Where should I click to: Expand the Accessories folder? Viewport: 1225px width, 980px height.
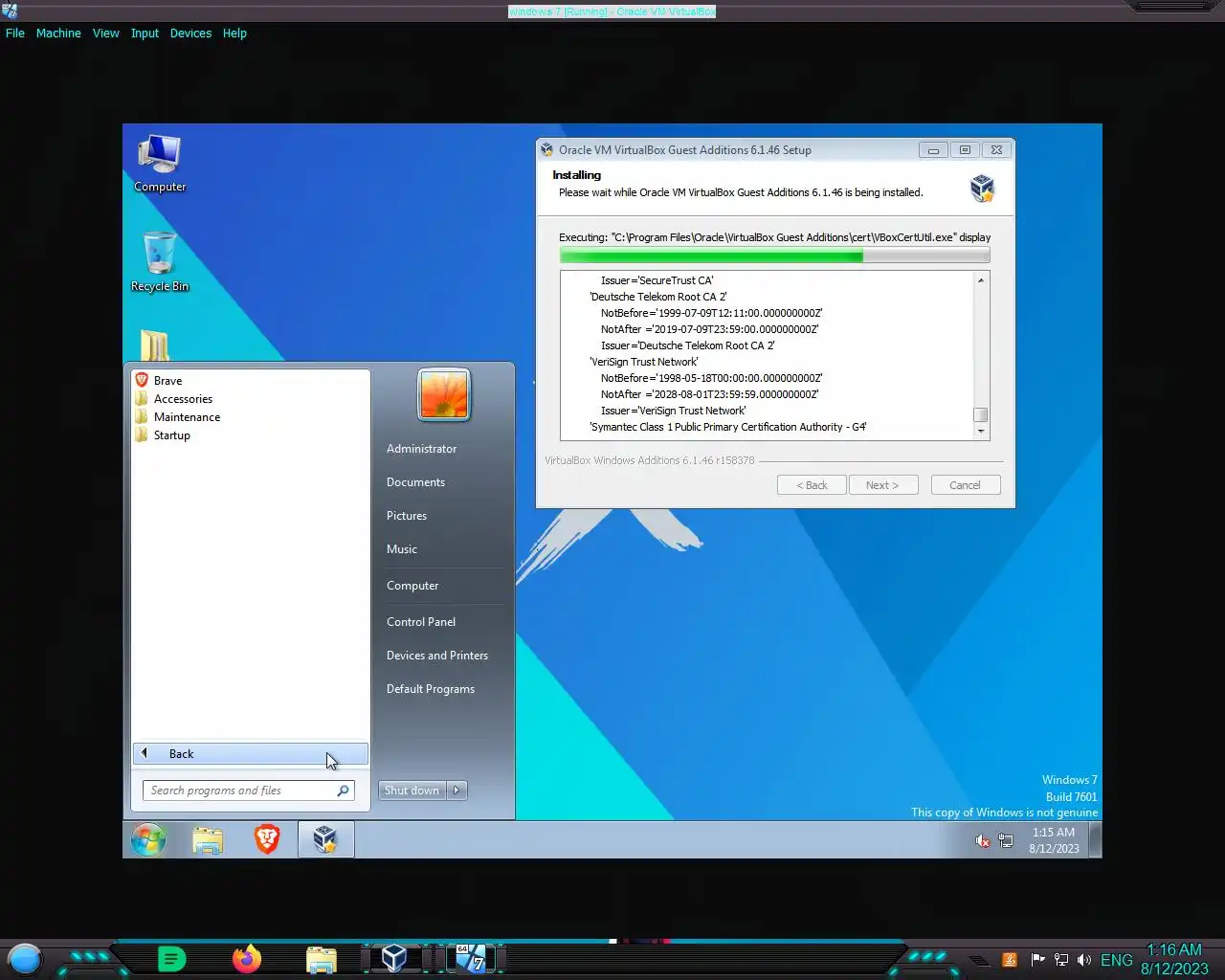click(x=183, y=399)
